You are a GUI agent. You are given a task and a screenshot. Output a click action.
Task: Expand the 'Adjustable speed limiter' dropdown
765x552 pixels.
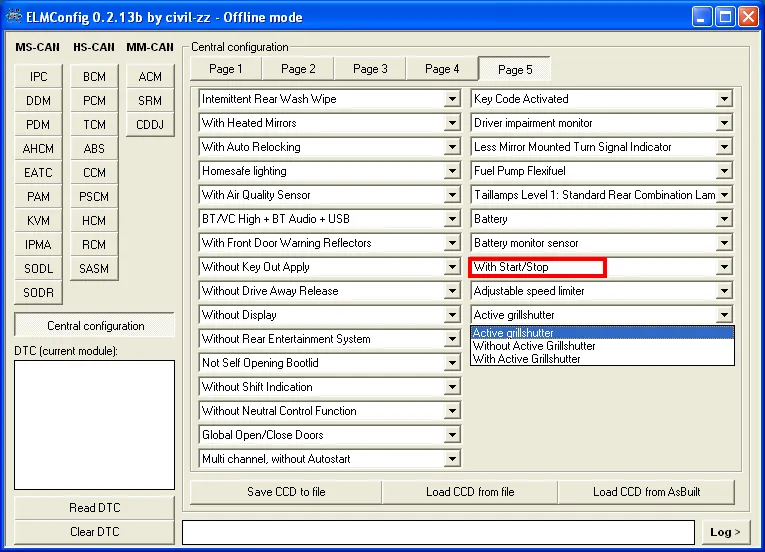(x=724, y=292)
